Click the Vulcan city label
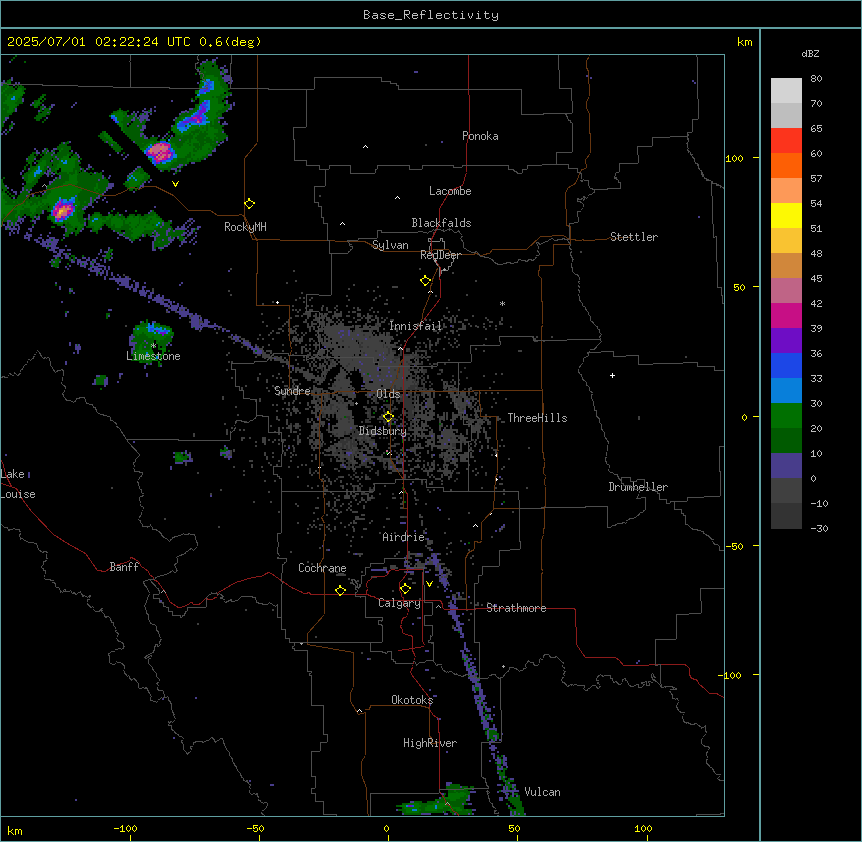This screenshot has width=862, height=842. coord(542,792)
